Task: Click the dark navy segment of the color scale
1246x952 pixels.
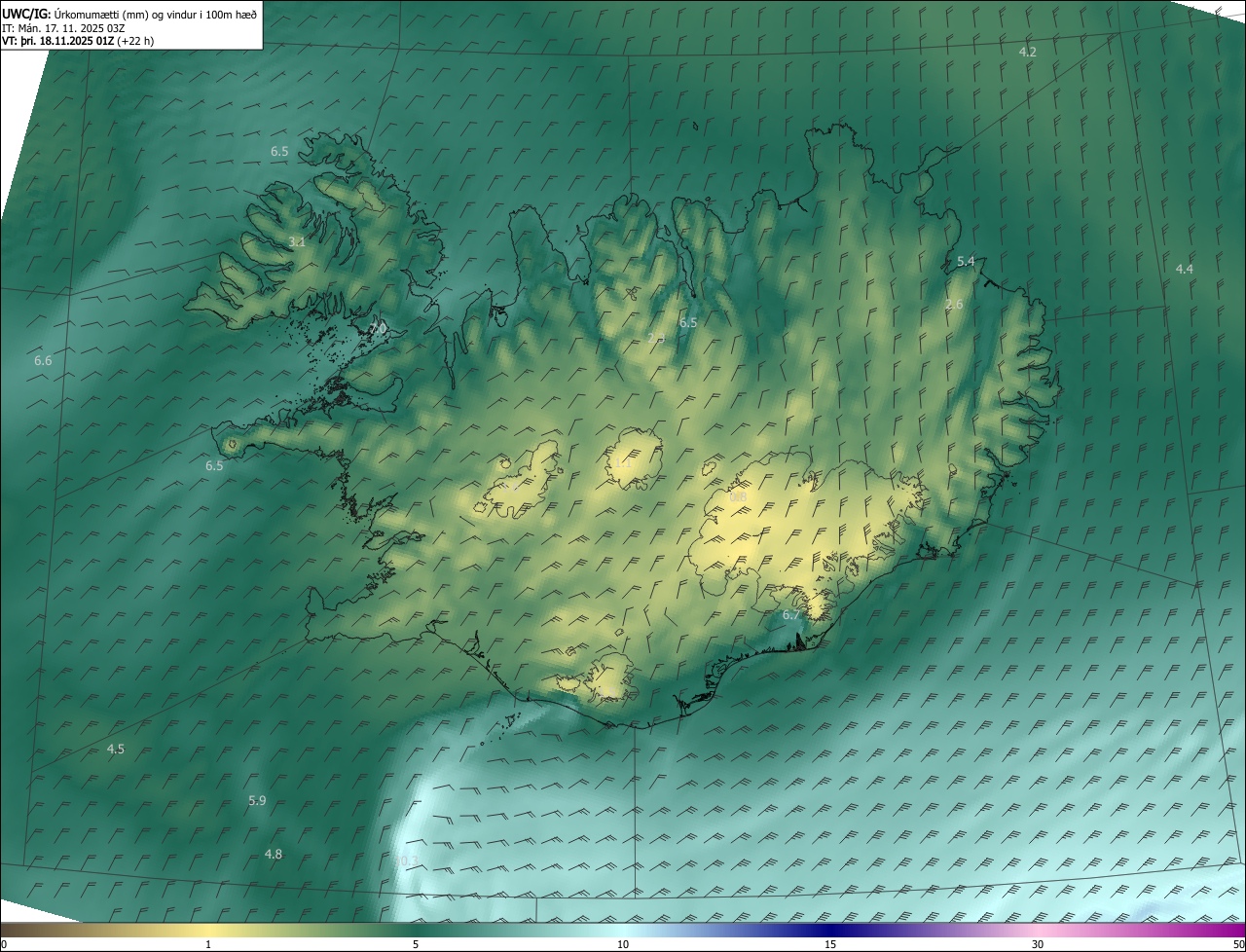Action: coord(830,930)
